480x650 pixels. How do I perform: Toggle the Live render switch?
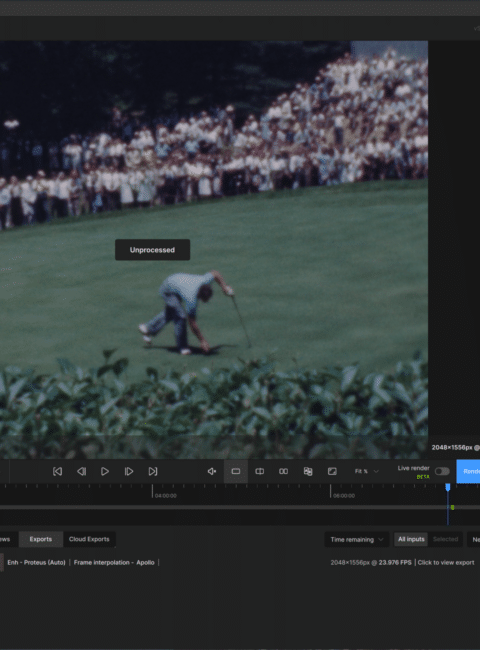pyautogui.click(x=442, y=471)
